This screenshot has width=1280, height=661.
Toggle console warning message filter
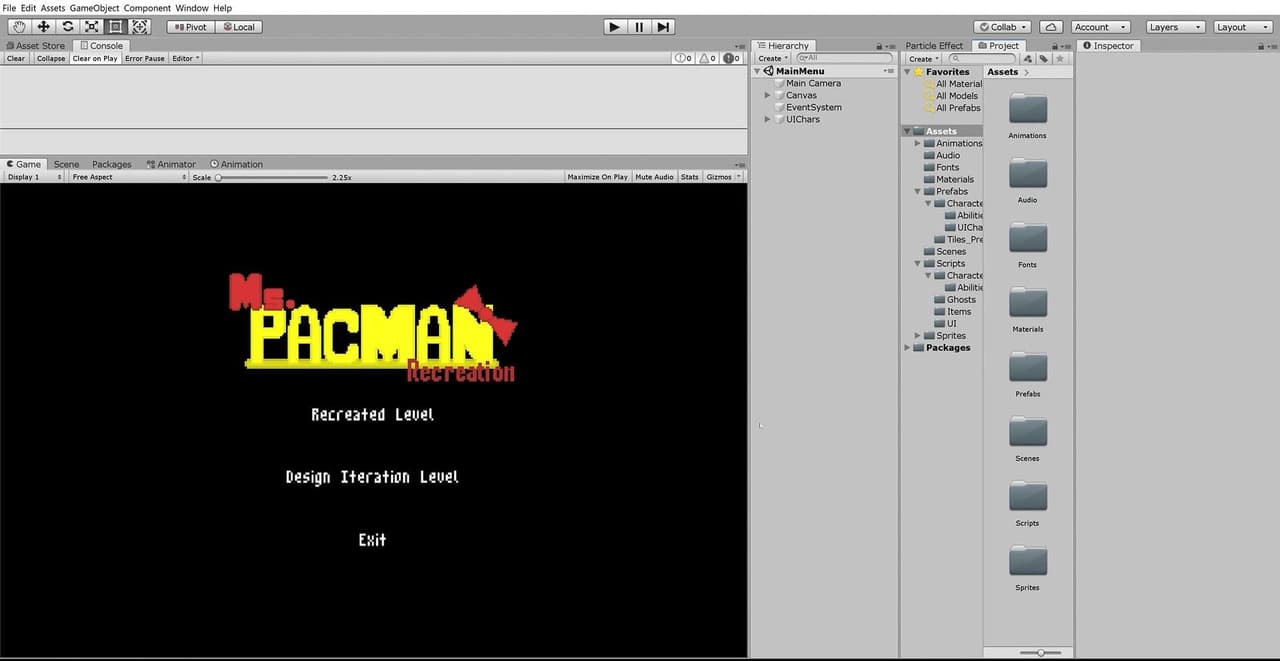708,58
